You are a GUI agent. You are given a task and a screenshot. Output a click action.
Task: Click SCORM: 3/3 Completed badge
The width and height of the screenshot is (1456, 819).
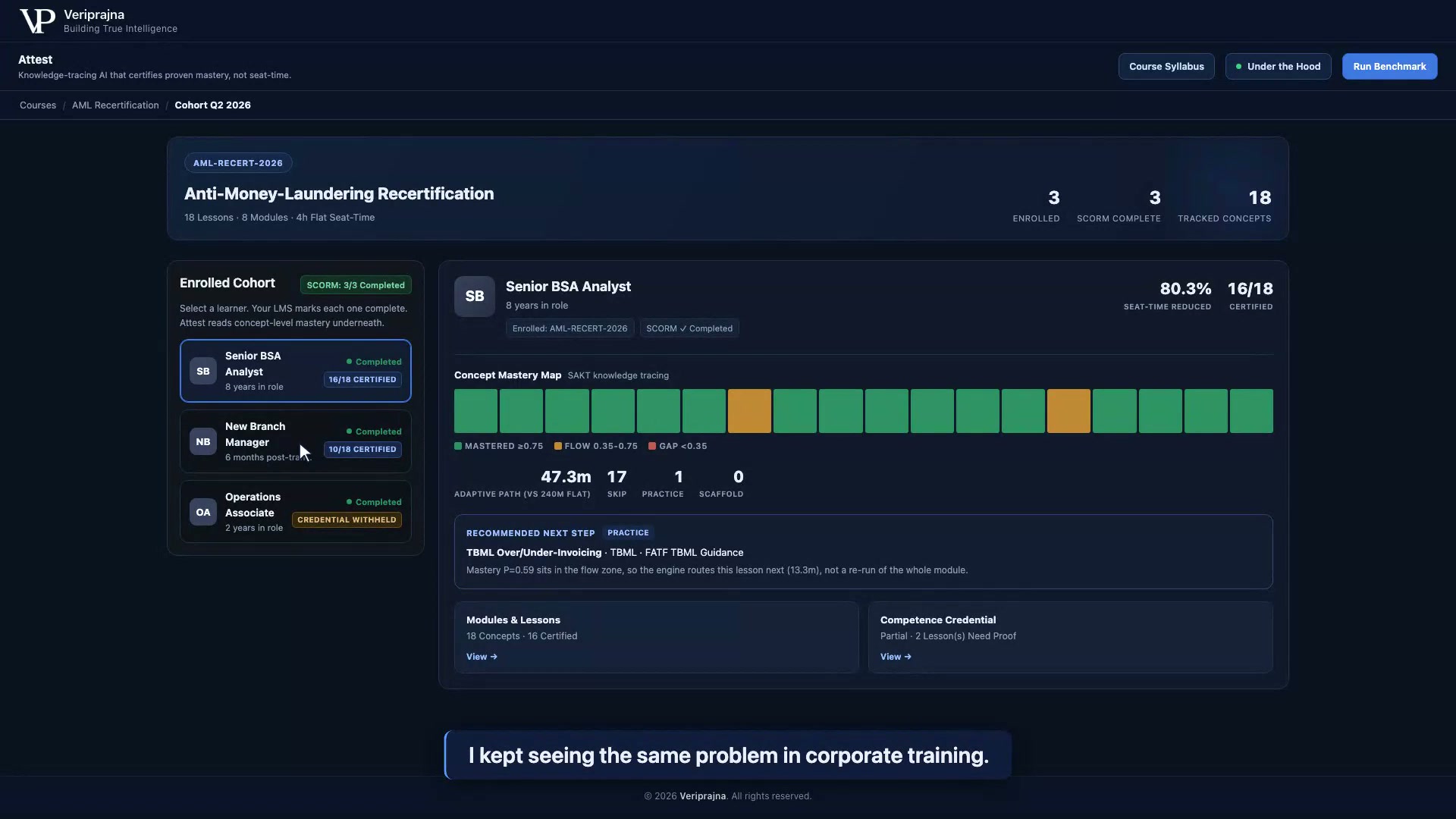coord(356,285)
